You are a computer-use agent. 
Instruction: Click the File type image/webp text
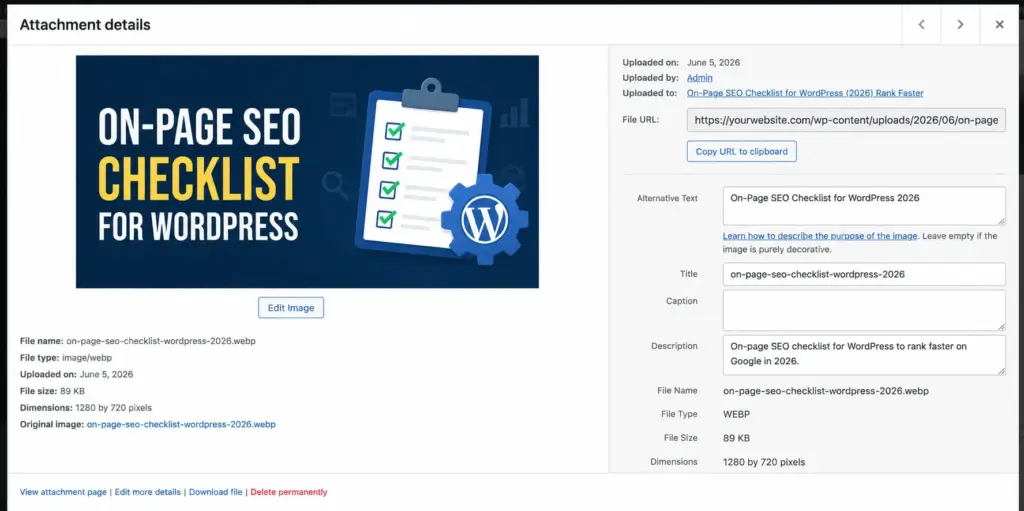coord(66,357)
